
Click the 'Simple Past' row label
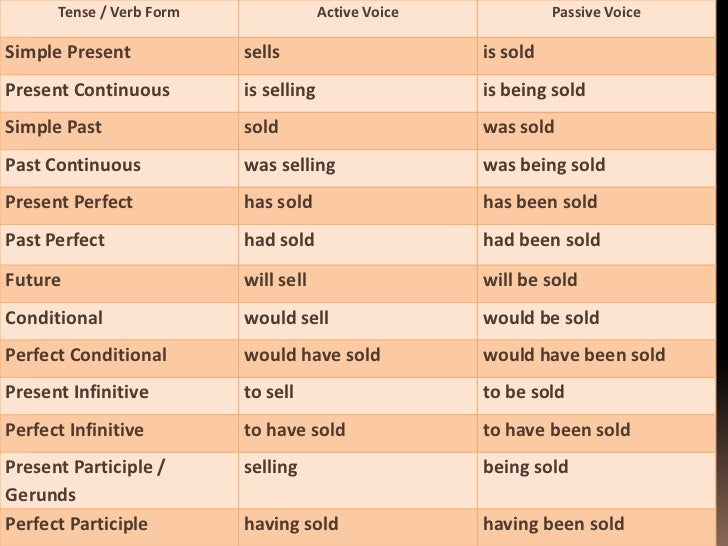pyautogui.click(x=53, y=128)
